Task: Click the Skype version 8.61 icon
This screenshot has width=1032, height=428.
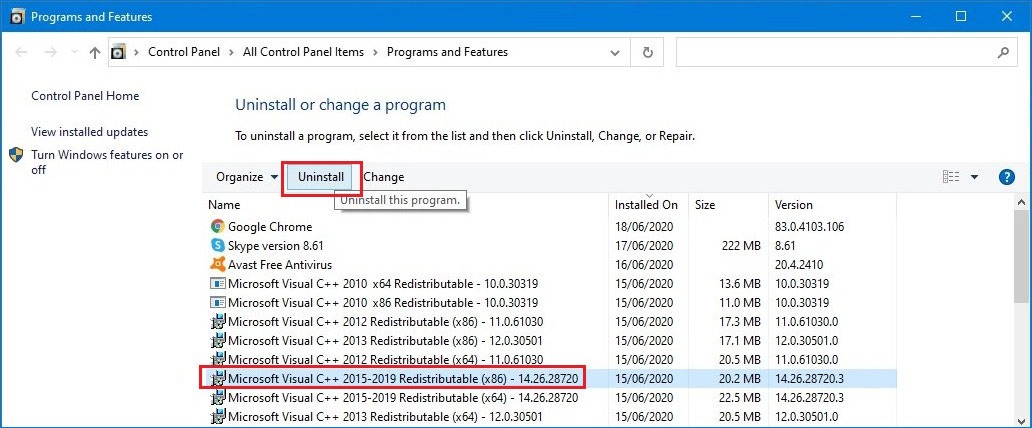Action: click(x=217, y=246)
